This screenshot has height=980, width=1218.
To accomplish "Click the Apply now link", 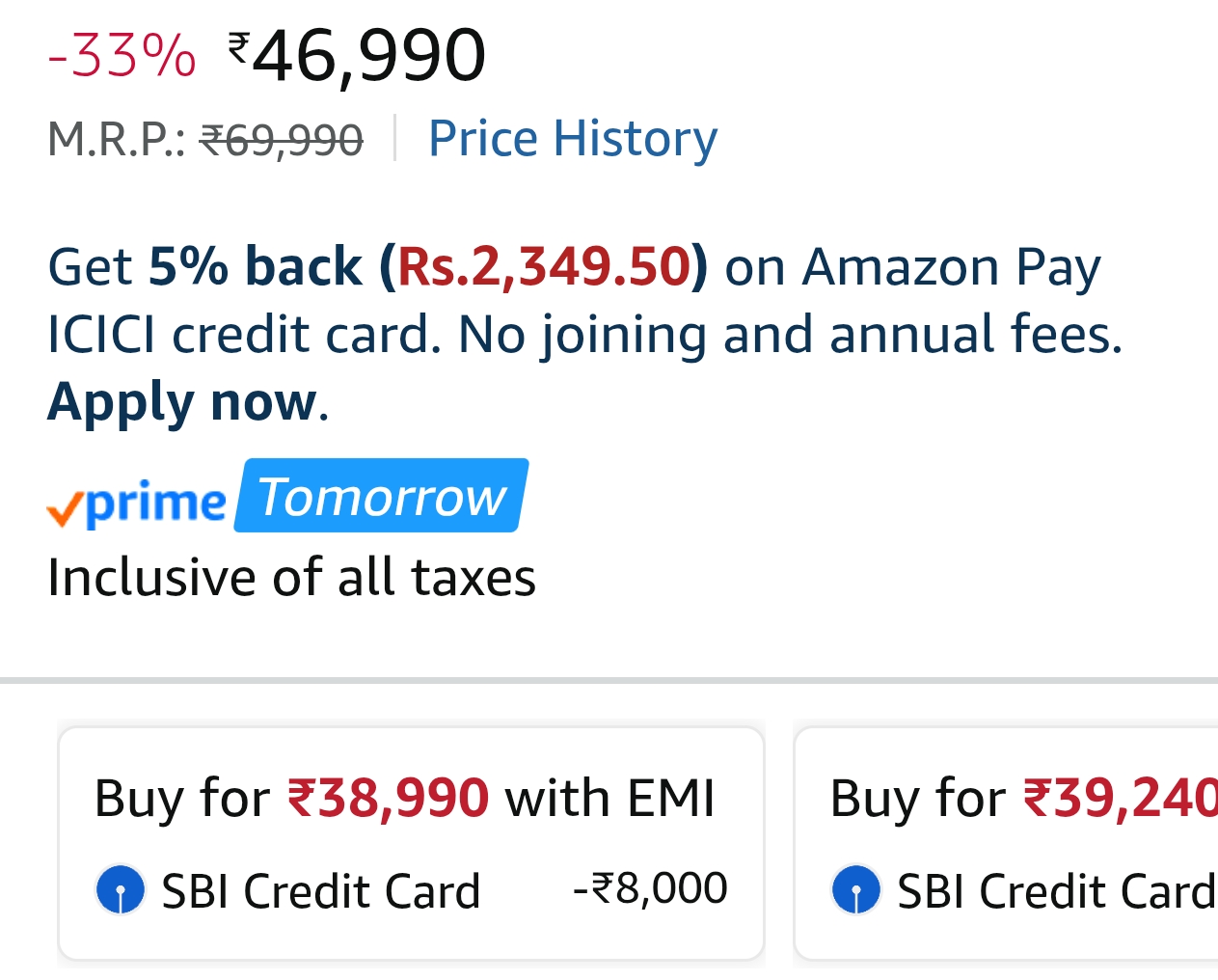I will click(x=182, y=401).
